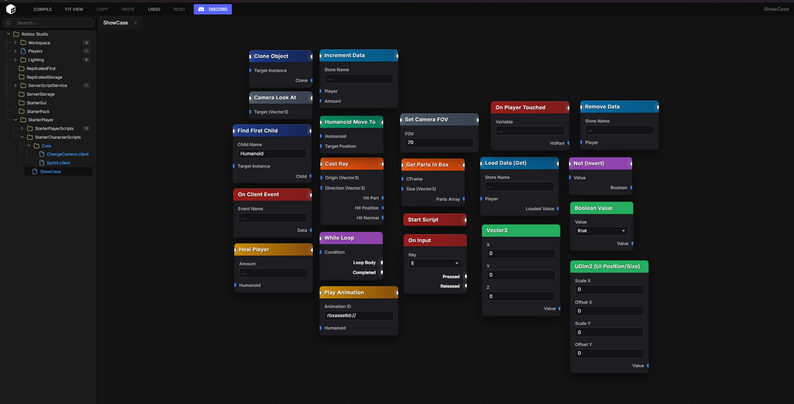The image size is (794, 404).
Task: Select Sprint.client in the tree
Action: 58,163
